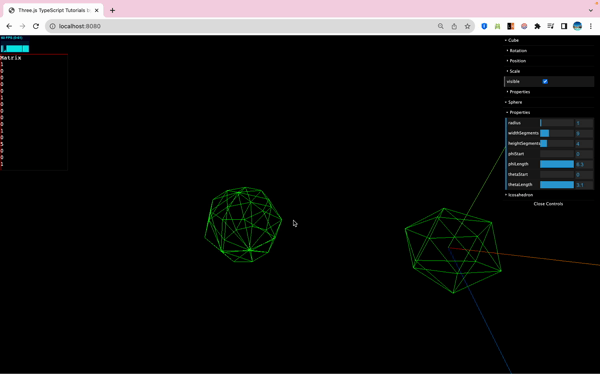Close the Three.js TypeScript Tutorials tab
This screenshot has height=374, width=600.
pos(96,10)
